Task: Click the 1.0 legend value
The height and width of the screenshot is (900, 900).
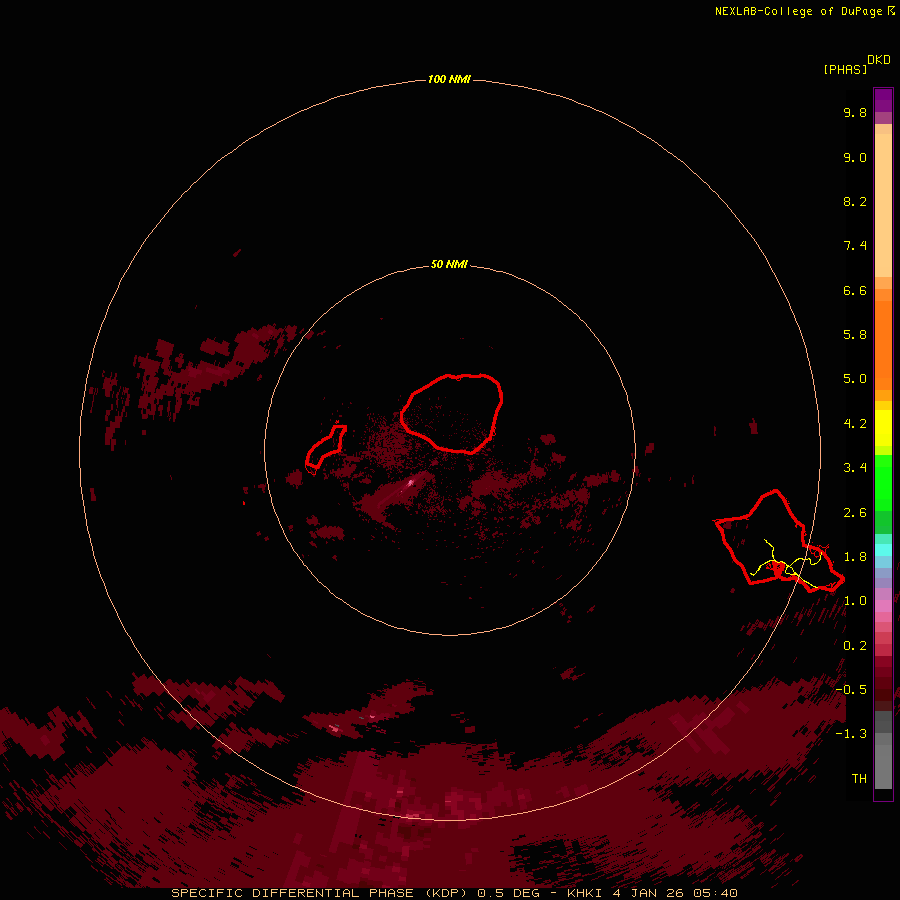Action: [855, 601]
